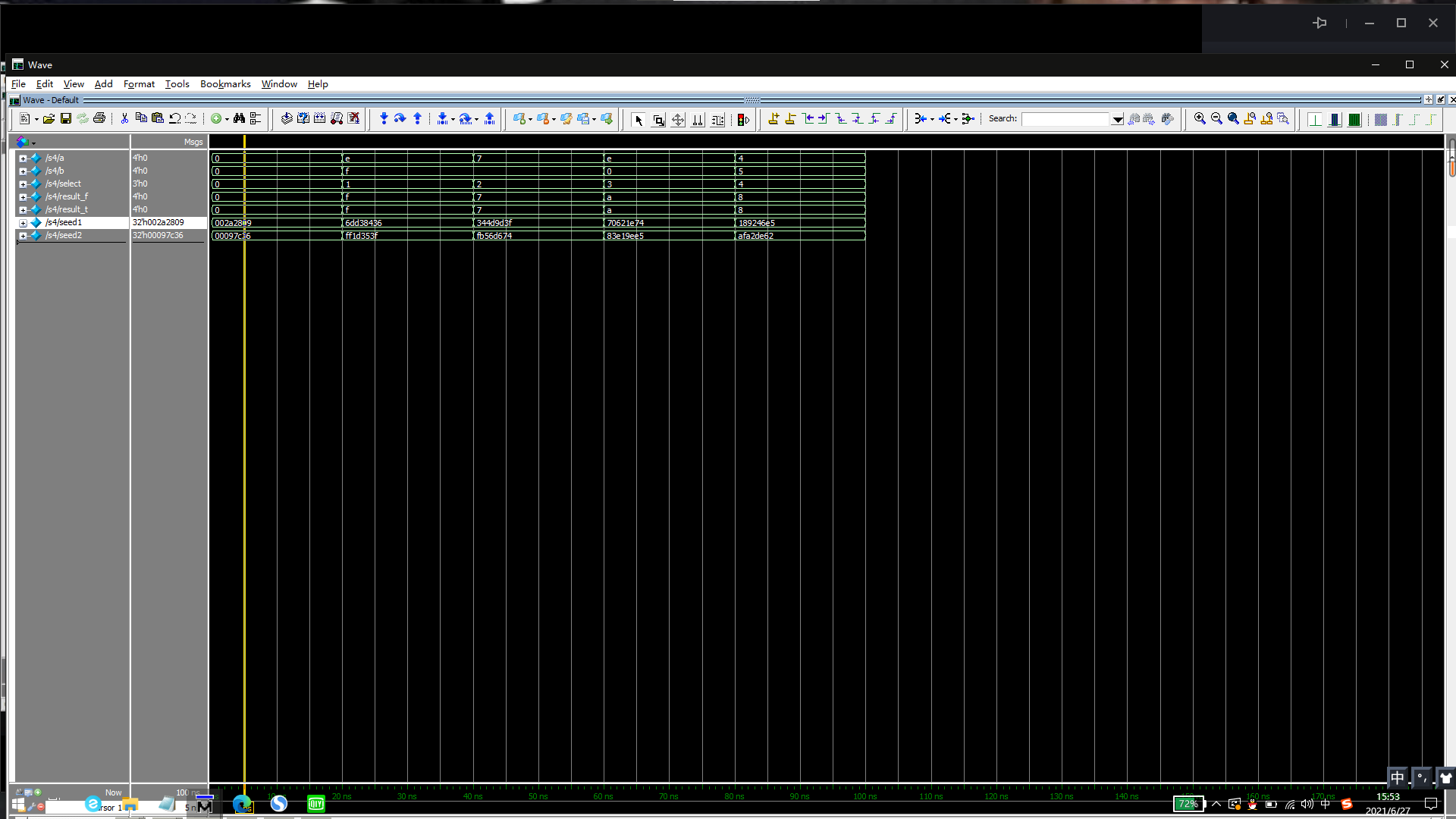This screenshot has width=1456, height=819.
Task: Select the arrow pointer Select Mode tool
Action: pyautogui.click(x=639, y=120)
